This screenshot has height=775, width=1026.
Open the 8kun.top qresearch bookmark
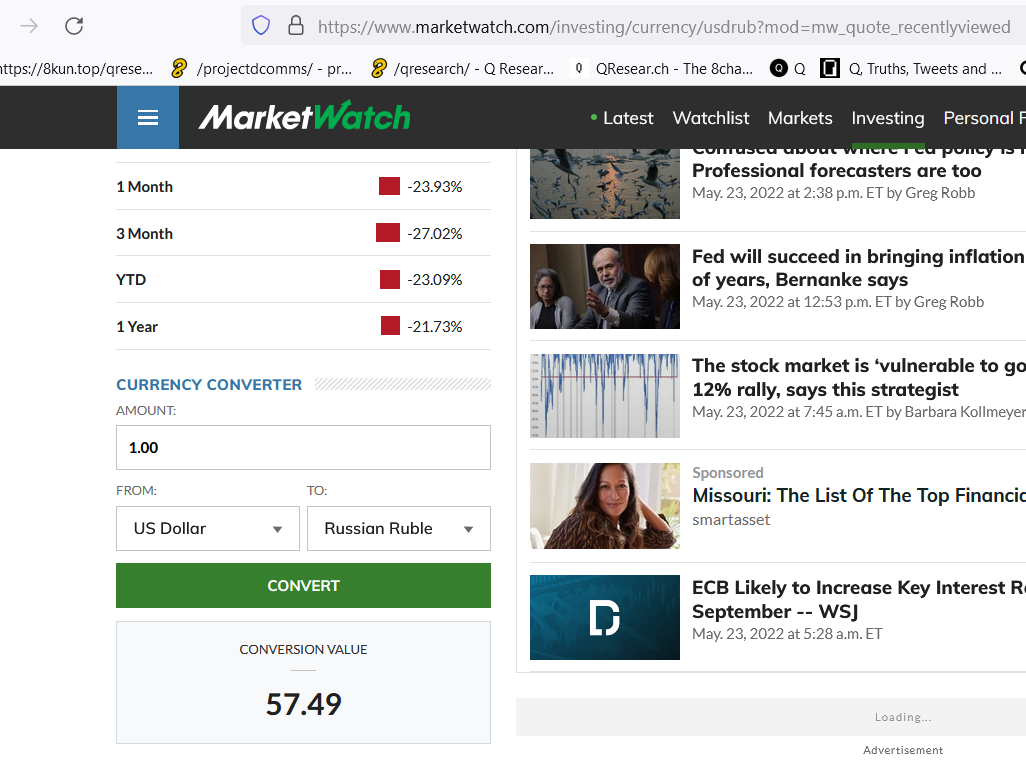[x=77, y=69]
